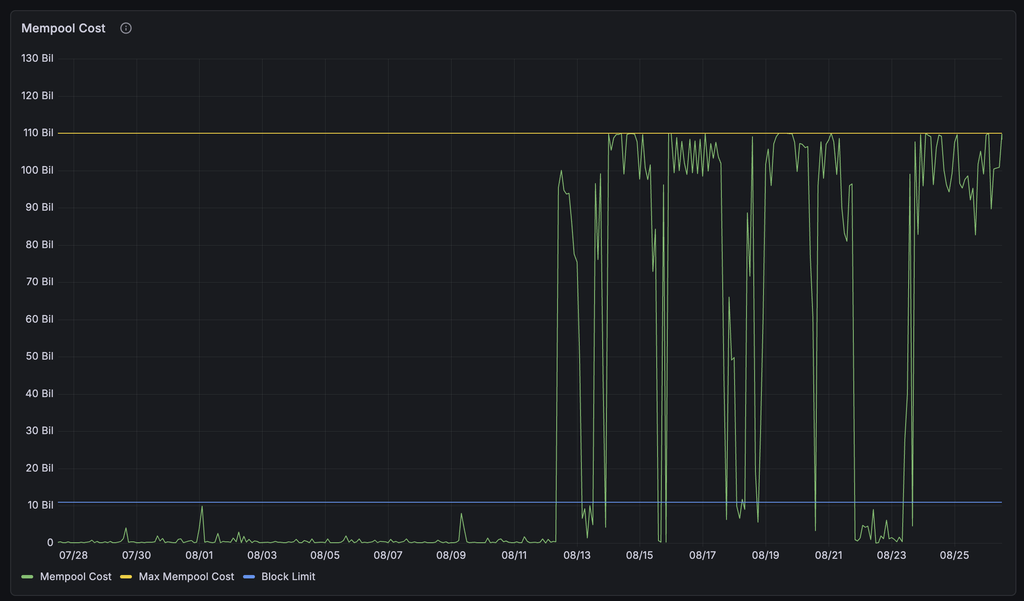Click the yellow Max Mempool Cost line

pyautogui.click(x=327, y=133)
